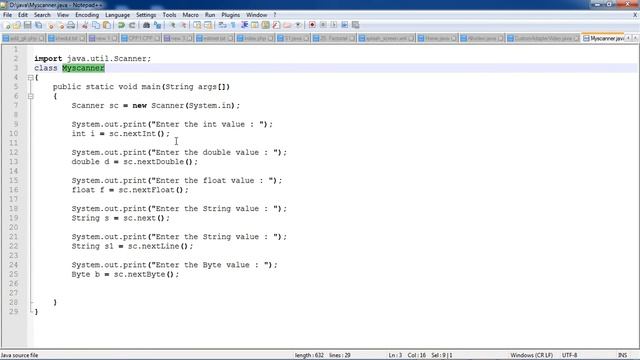Click the Windows (CR LF) status entry

[531, 355]
